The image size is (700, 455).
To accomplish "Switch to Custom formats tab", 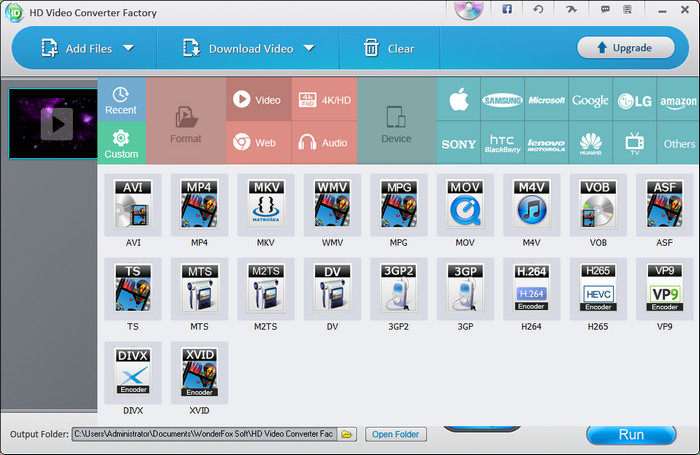I will [121, 143].
